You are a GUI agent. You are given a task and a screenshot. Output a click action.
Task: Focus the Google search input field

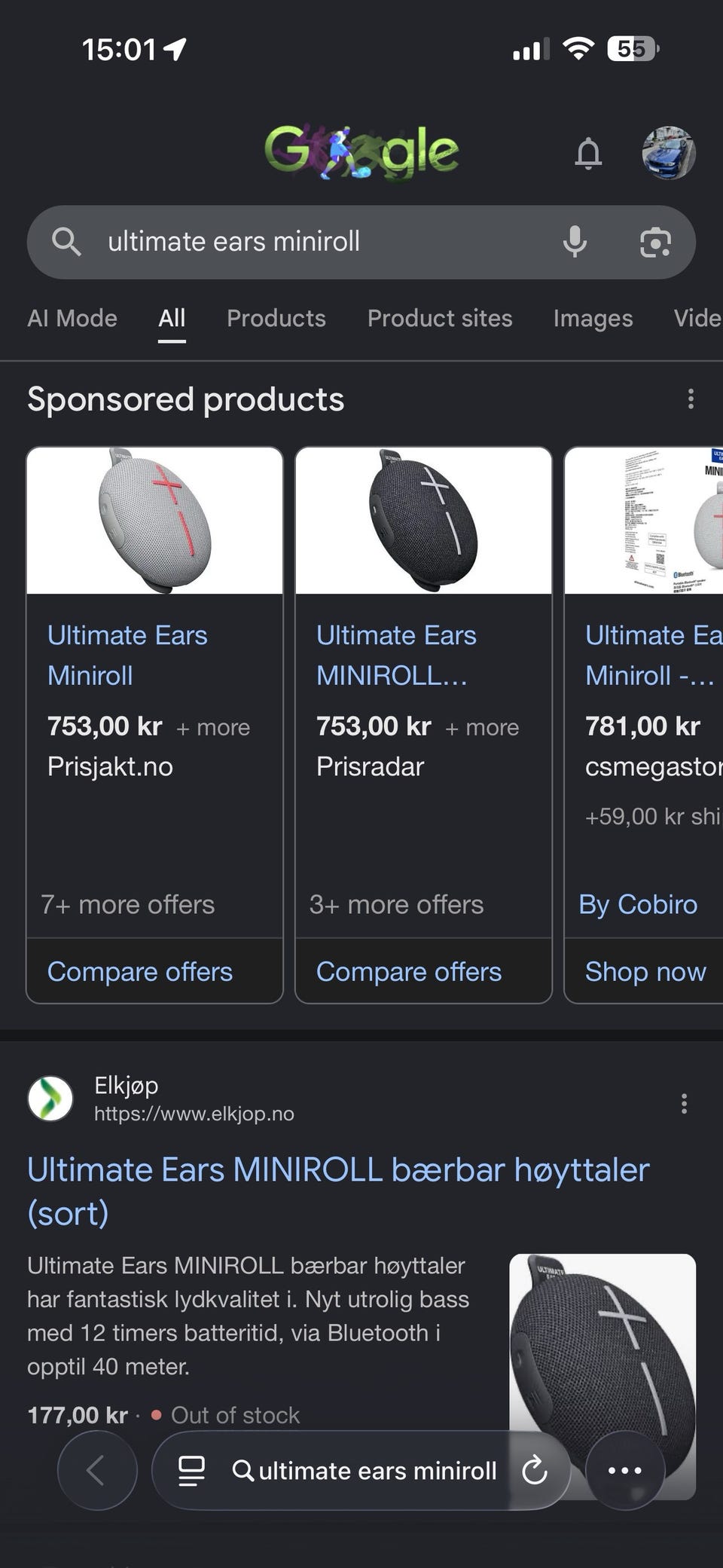tap(324, 242)
